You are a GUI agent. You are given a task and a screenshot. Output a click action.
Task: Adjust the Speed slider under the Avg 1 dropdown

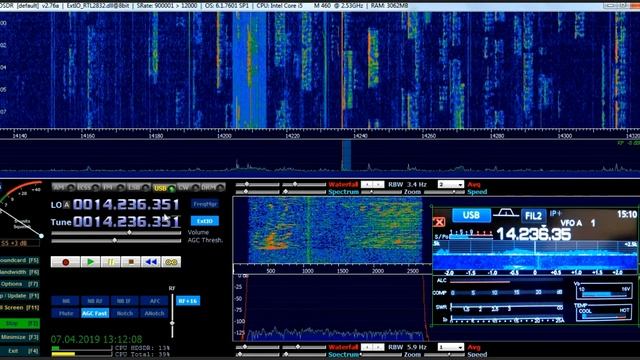(x=444, y=355)
